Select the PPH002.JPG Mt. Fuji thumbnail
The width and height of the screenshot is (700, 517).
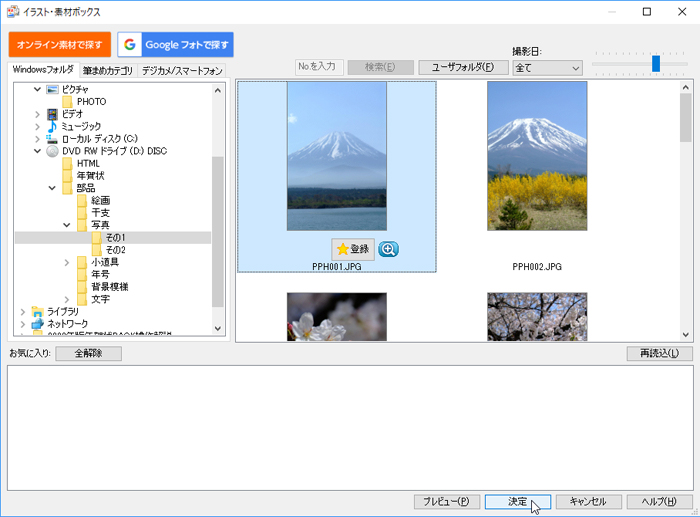point(537,156)
